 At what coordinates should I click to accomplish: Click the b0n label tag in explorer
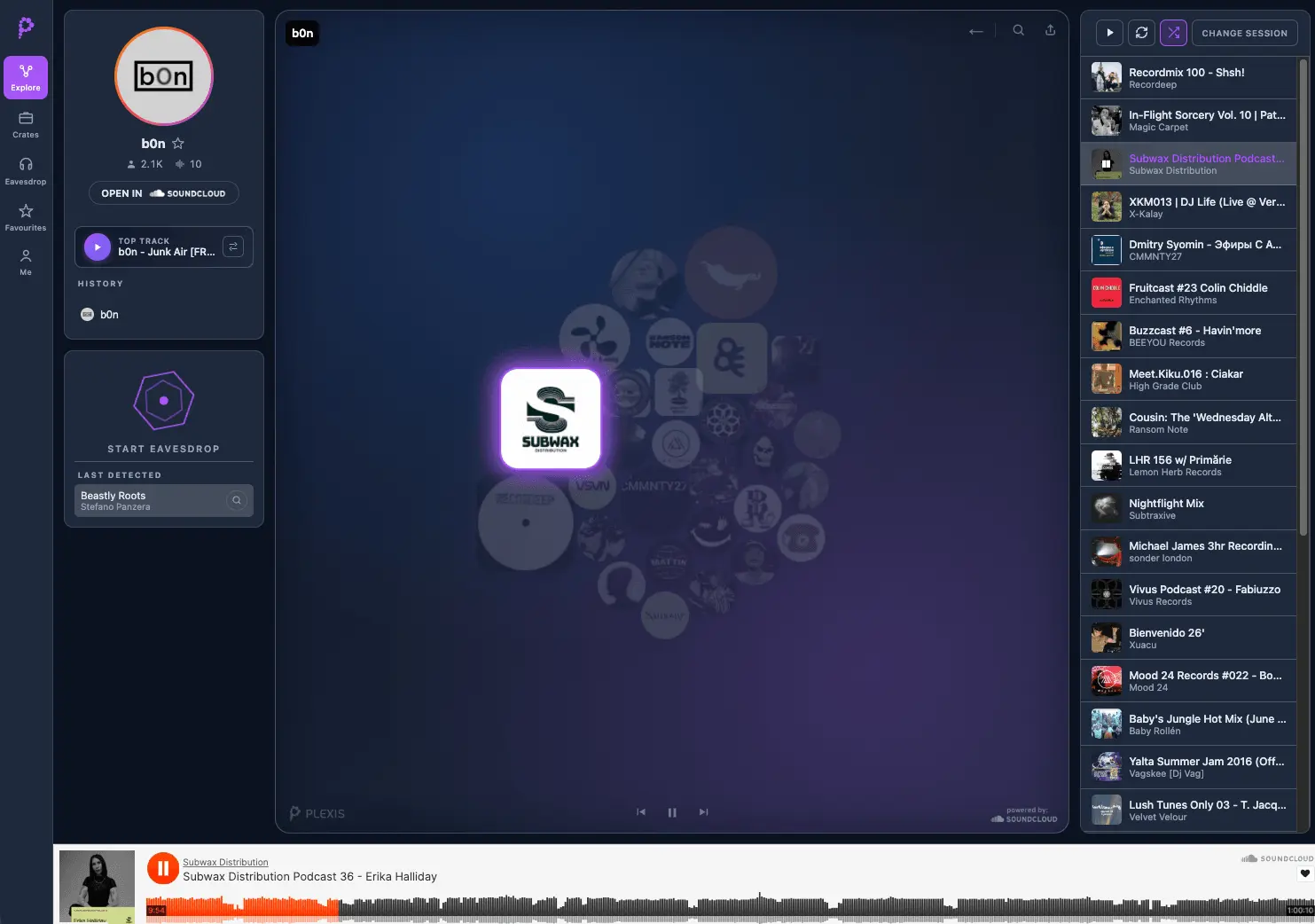(x=302, y=34)
